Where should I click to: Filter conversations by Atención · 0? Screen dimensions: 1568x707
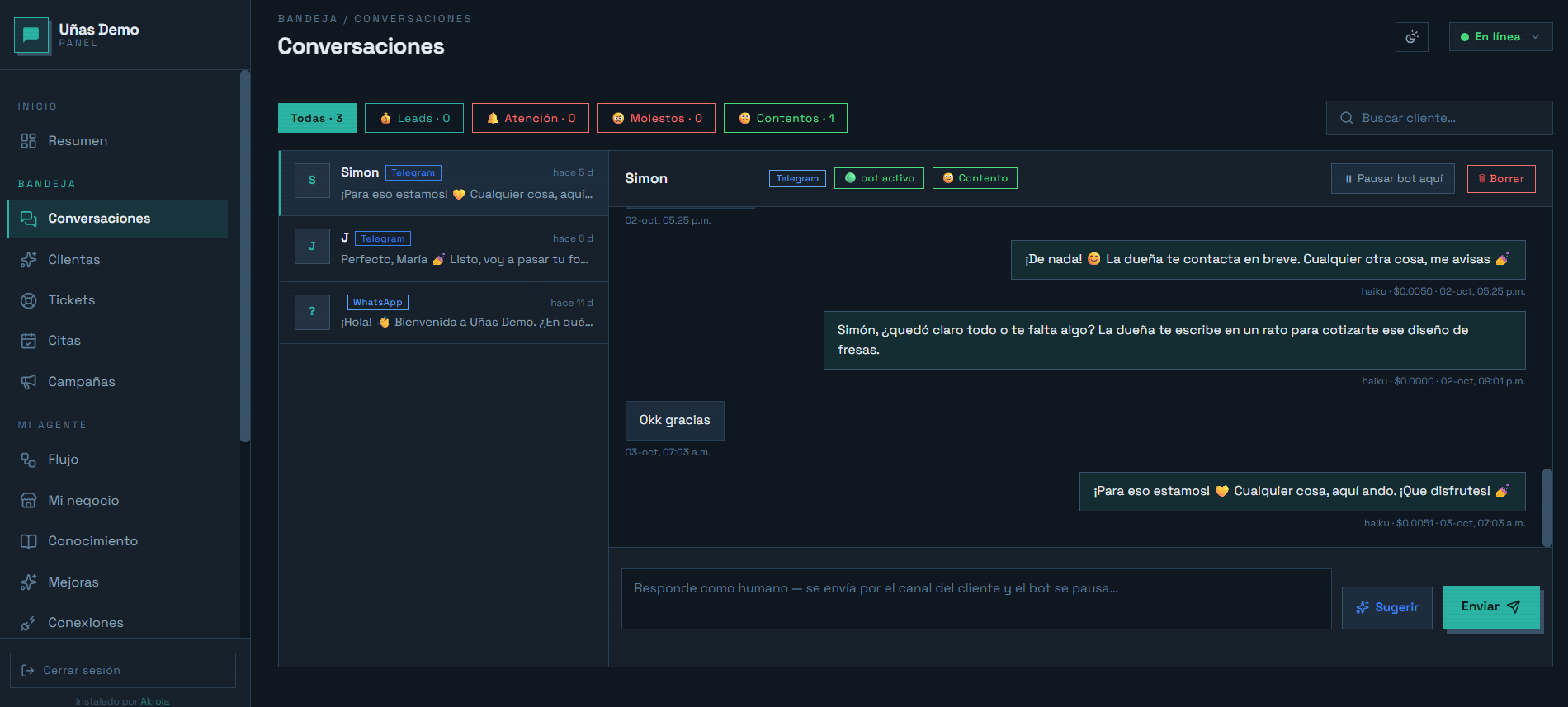coord(531,118)
